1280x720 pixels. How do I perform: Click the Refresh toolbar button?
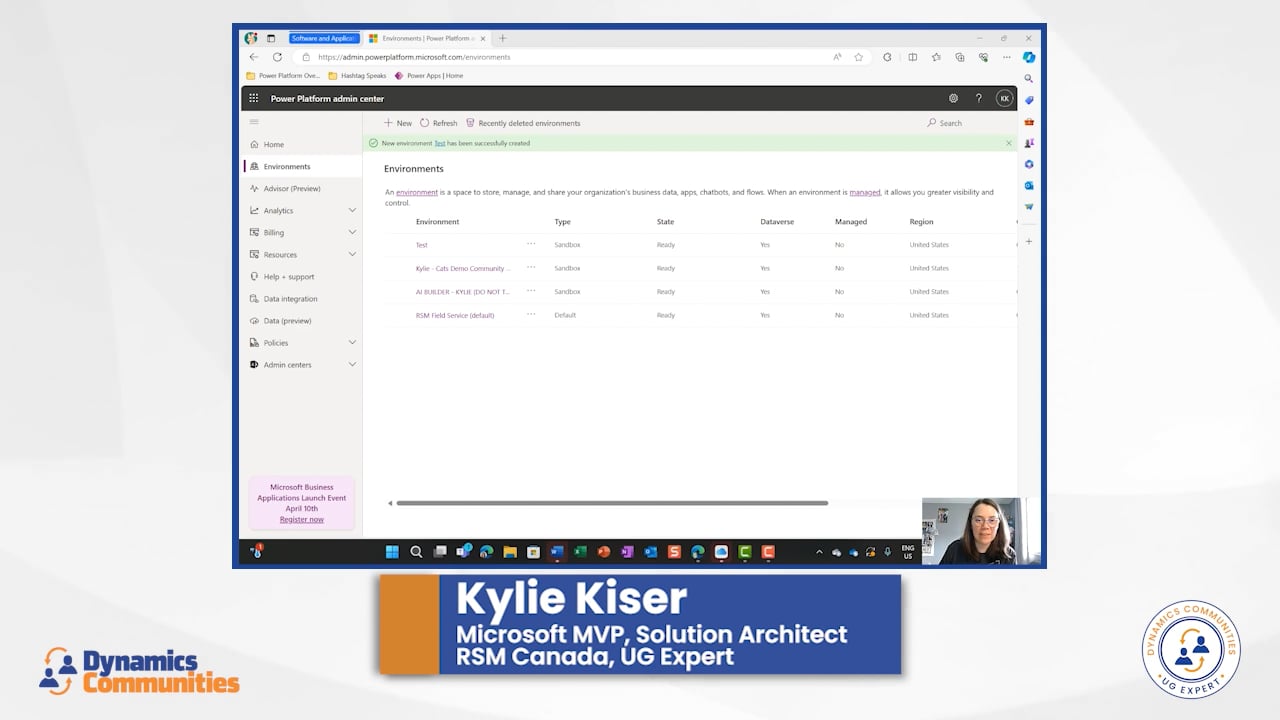pyautogui.click(x=438, y=123)
